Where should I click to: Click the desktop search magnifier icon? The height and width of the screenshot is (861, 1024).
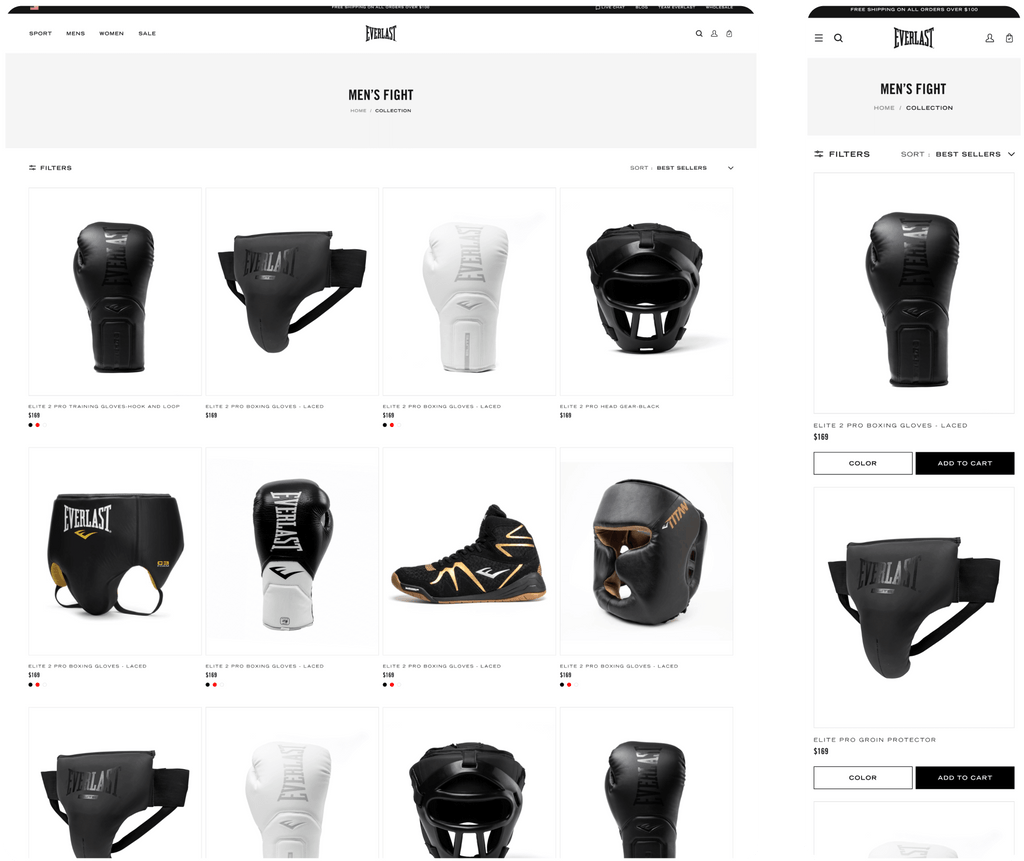pyautogui.click(x=699, y=33)
